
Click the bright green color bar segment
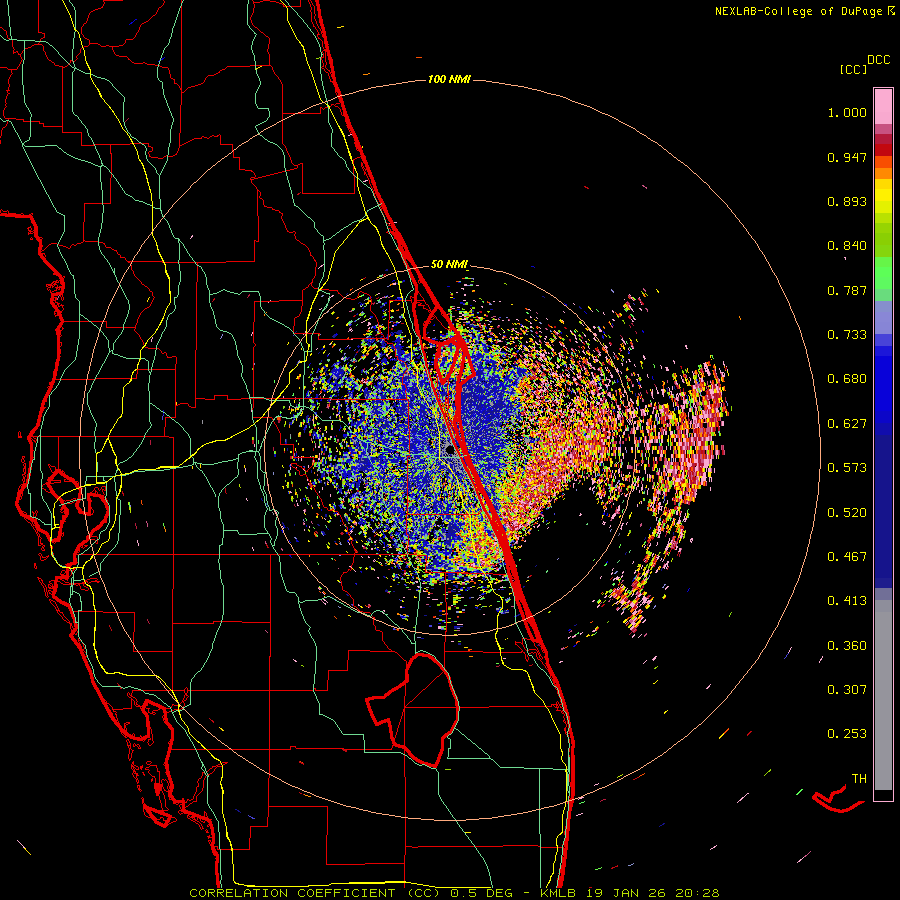pos(883,273)
